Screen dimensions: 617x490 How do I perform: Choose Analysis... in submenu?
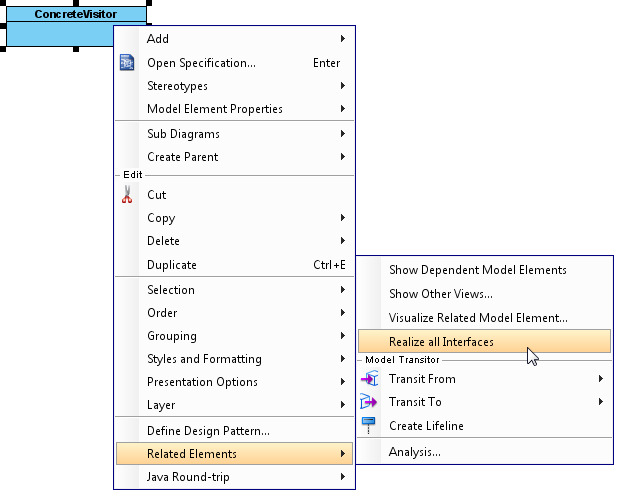coord(484,451)
